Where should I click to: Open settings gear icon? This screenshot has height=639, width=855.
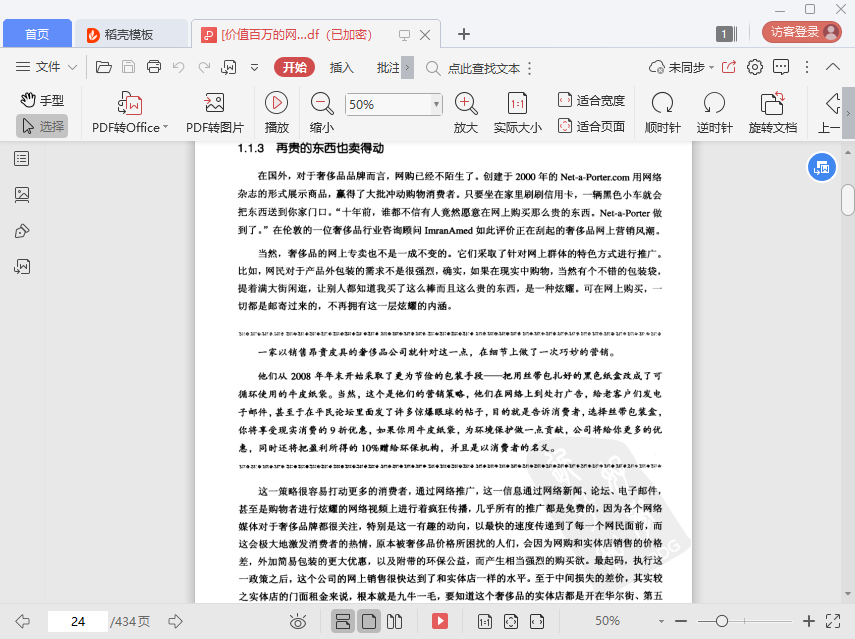pyautogui.click(x=755, y=67)
